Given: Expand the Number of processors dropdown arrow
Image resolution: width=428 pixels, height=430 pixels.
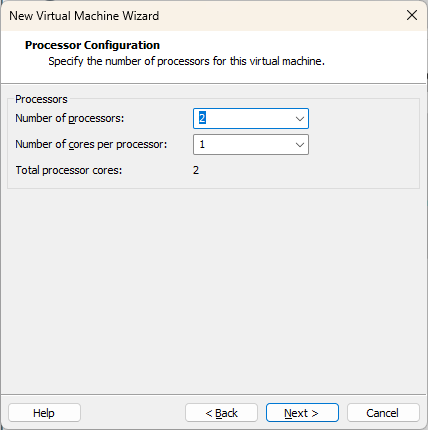Looking at the screenshot, I should tap(300, 119).
